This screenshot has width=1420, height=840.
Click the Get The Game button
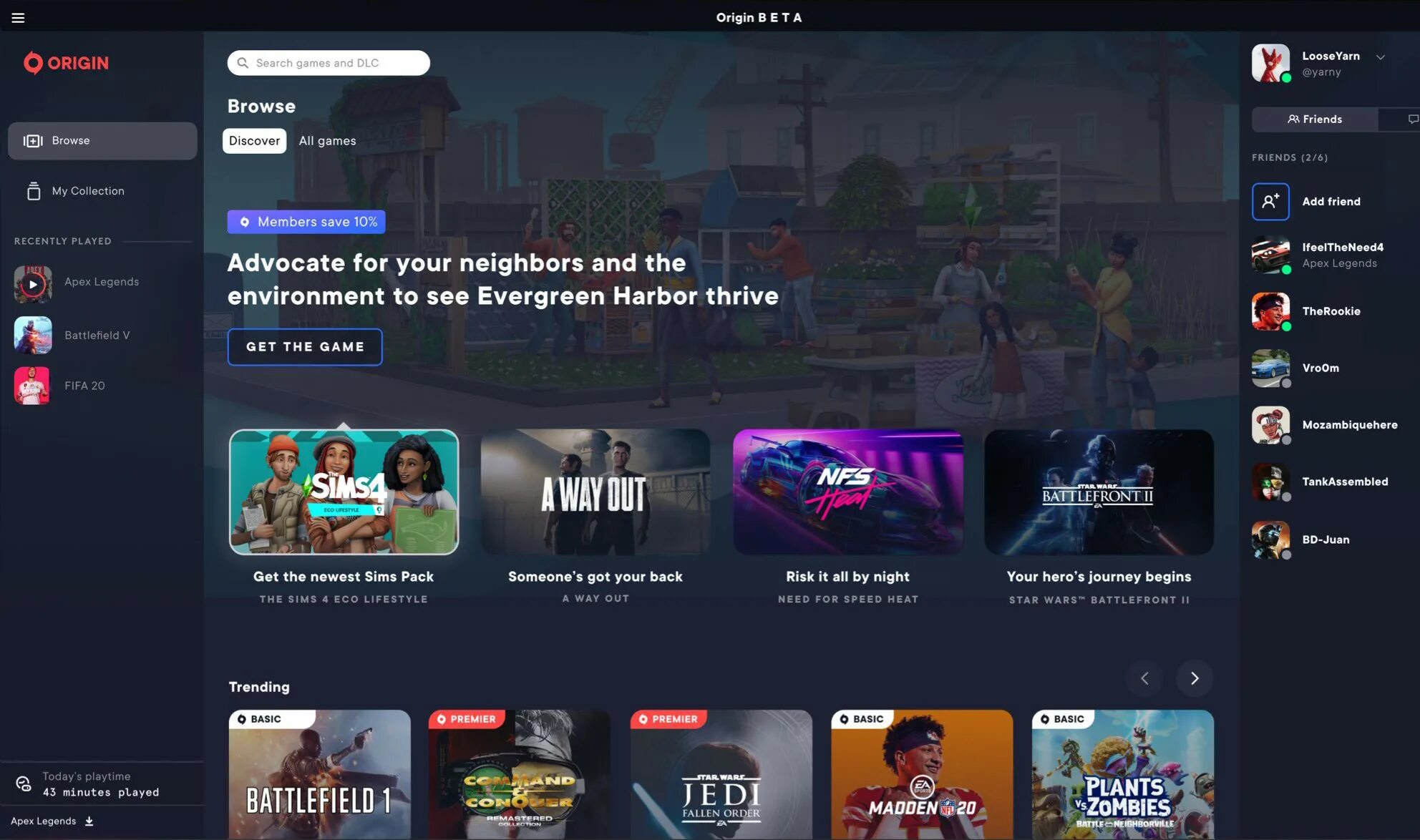(x=305, y=347)
